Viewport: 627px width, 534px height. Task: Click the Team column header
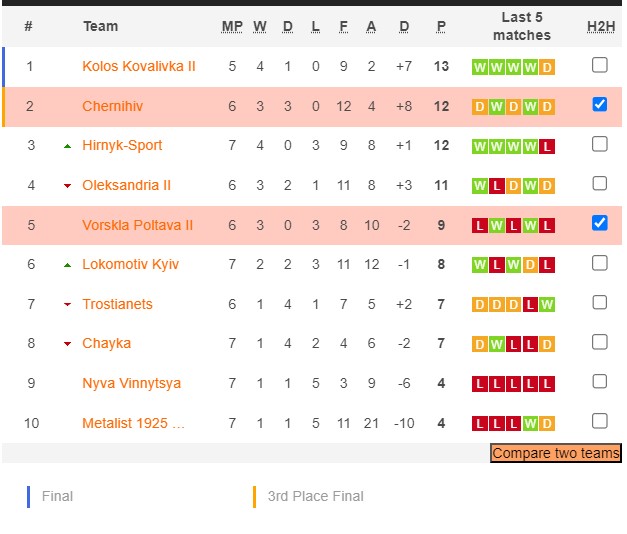(x=100, y=26)
